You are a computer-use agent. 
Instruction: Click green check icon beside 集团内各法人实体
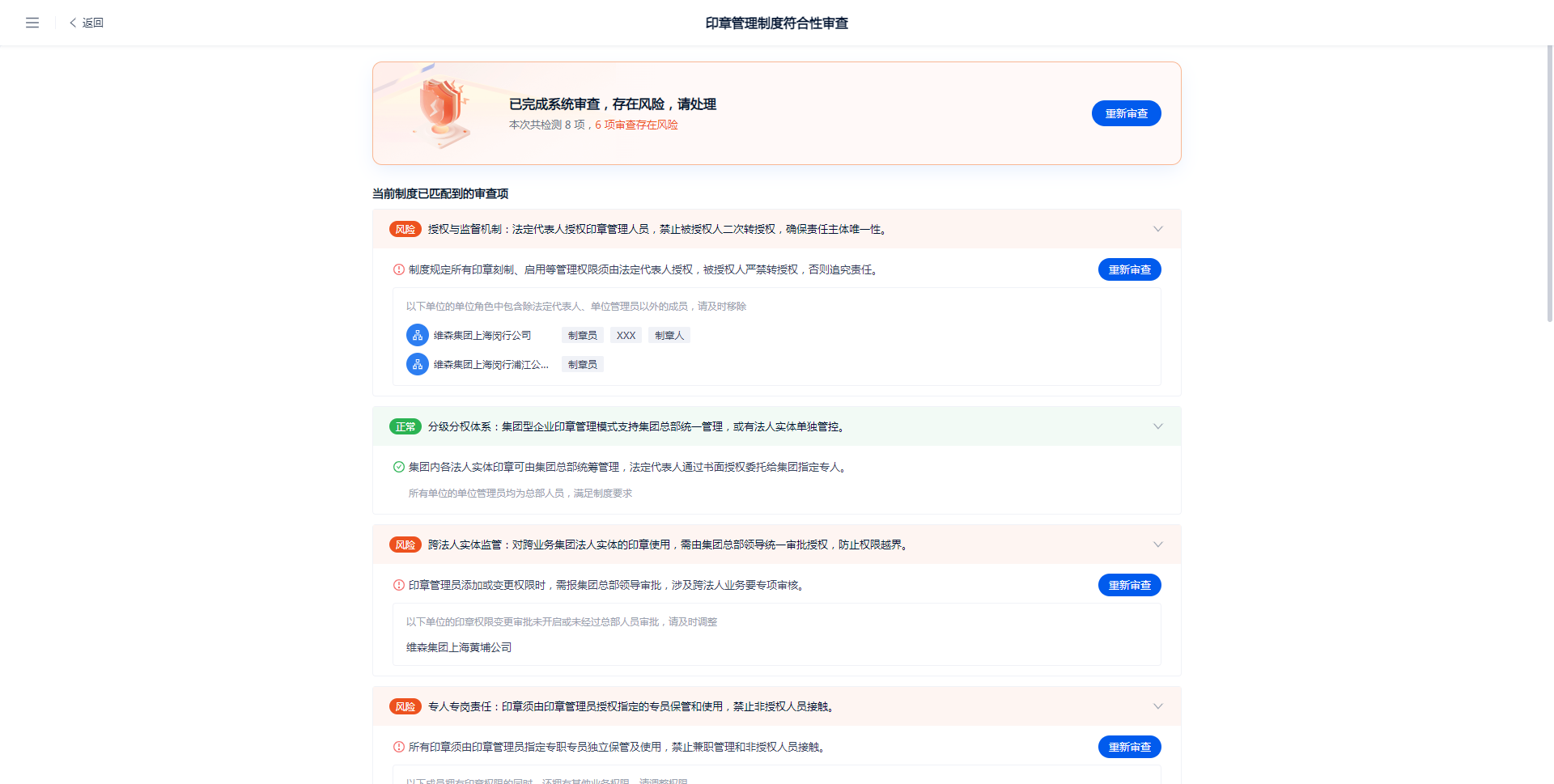[399, 467]
